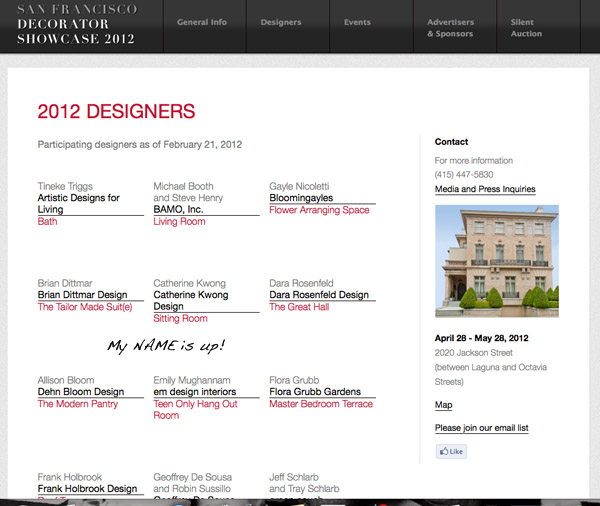The image size is (600, 506).
Task: Open The Tailor Made Suit(e) link
Action: 85,307
